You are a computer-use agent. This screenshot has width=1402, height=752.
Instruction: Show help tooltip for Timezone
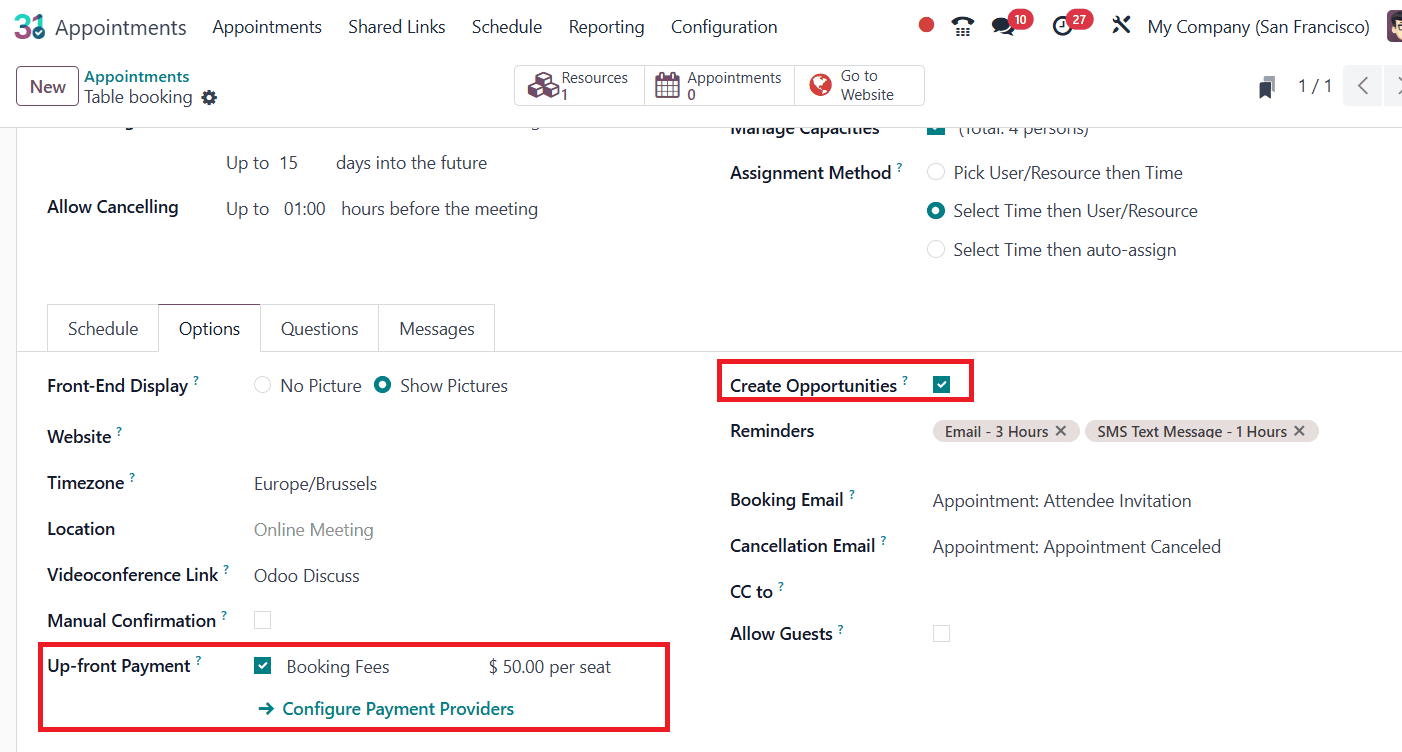(132, 477)
